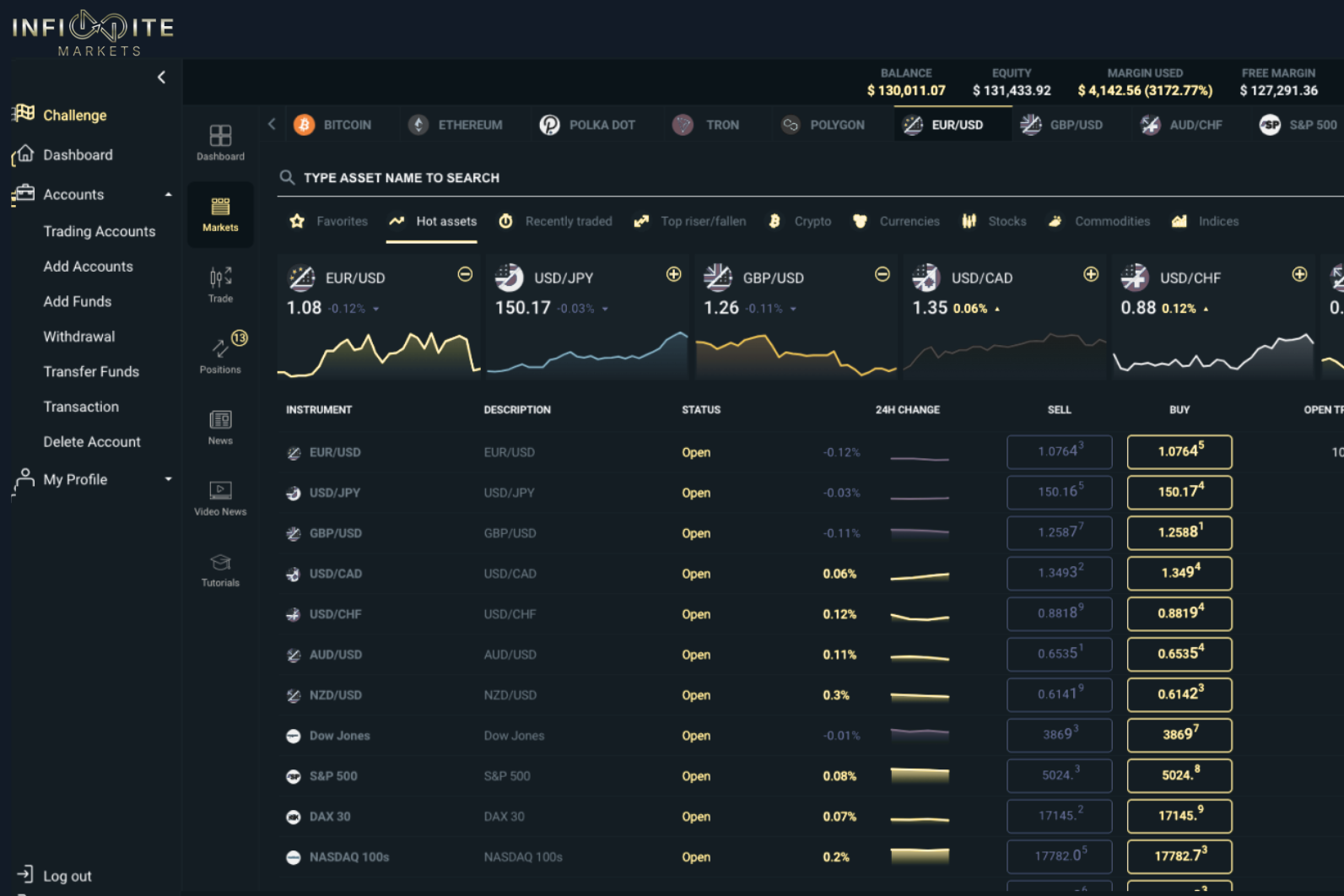The width and height of the screenshot is (1344, 896).
Task: Select the Dow Jones instrument row icon
Action: pyautogui.click(x=294, y=737)
